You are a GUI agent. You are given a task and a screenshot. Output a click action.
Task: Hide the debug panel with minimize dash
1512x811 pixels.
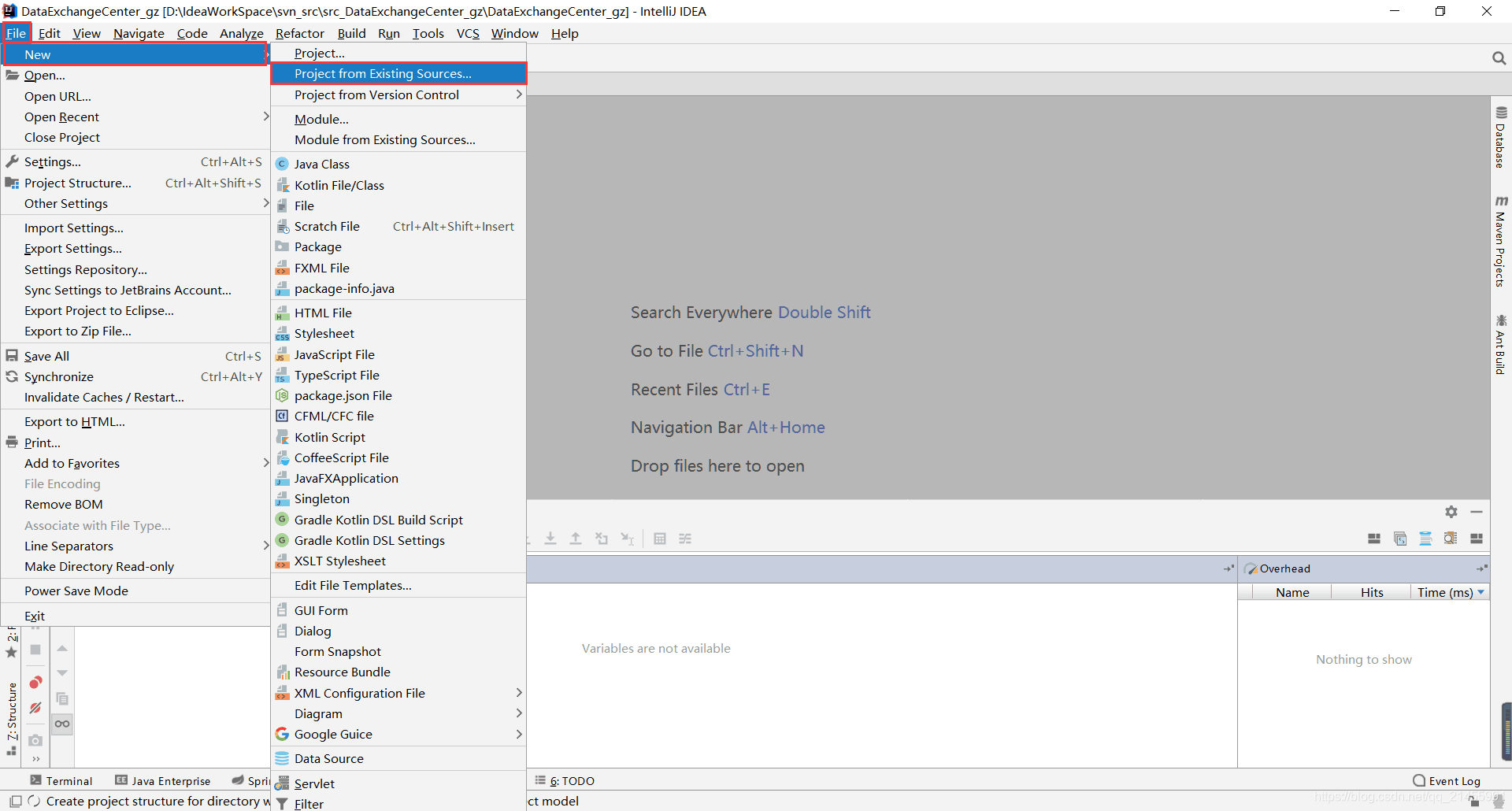click(1477, 512)
